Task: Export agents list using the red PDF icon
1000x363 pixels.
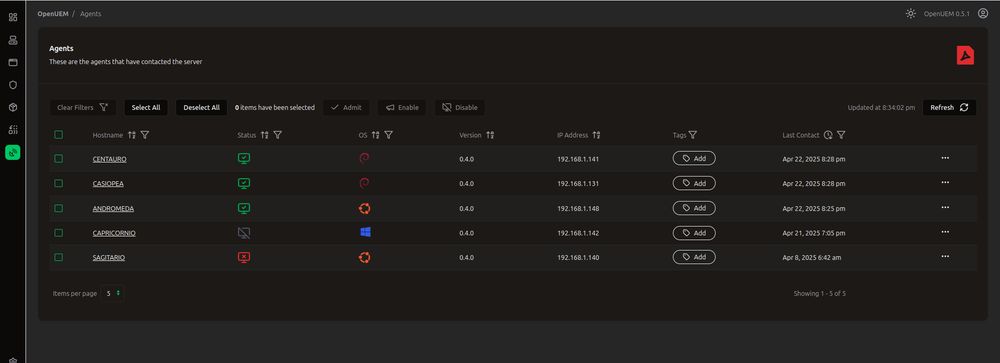Action: 965,56
